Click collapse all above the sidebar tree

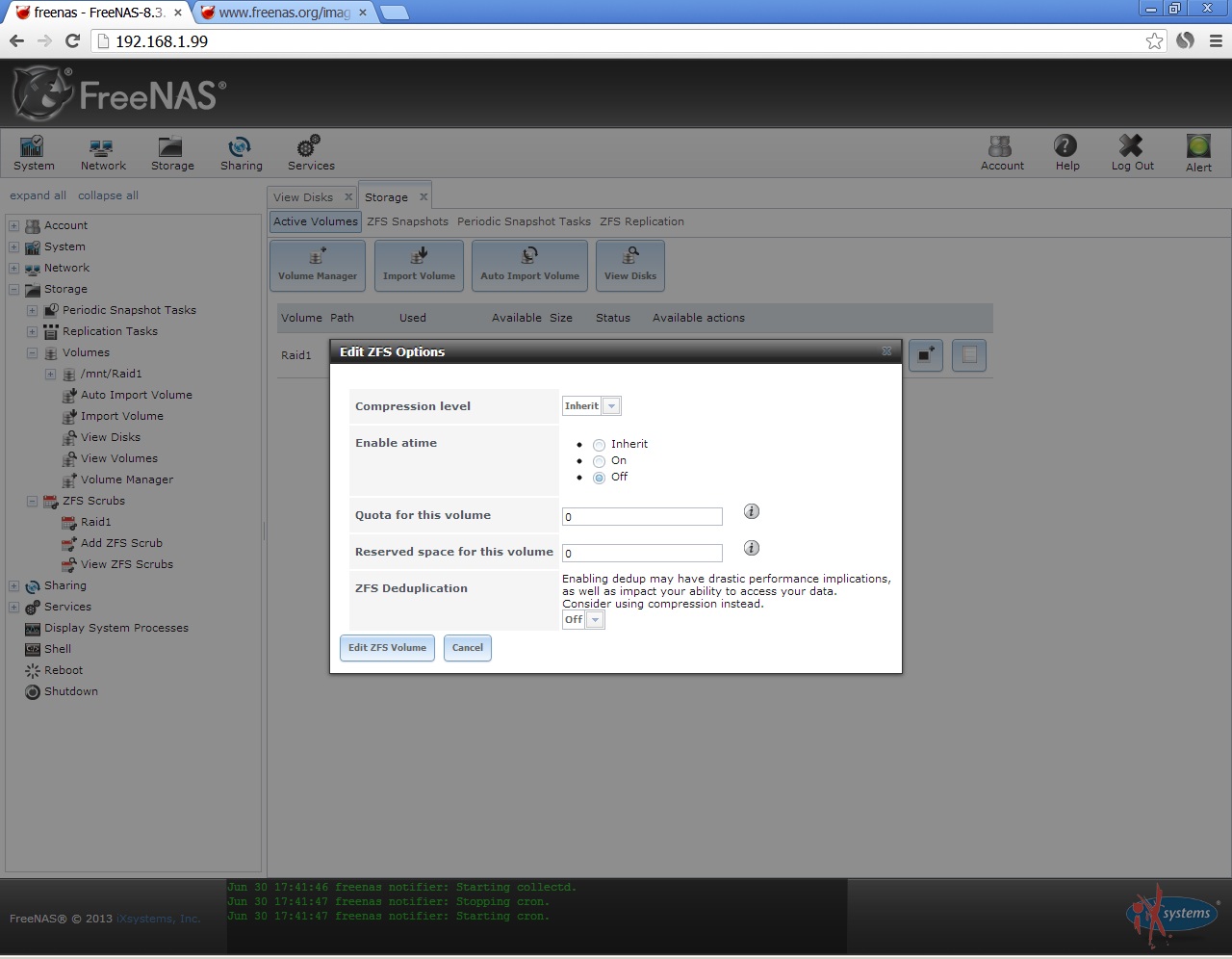pyautogui.click(x=108, y=194)
